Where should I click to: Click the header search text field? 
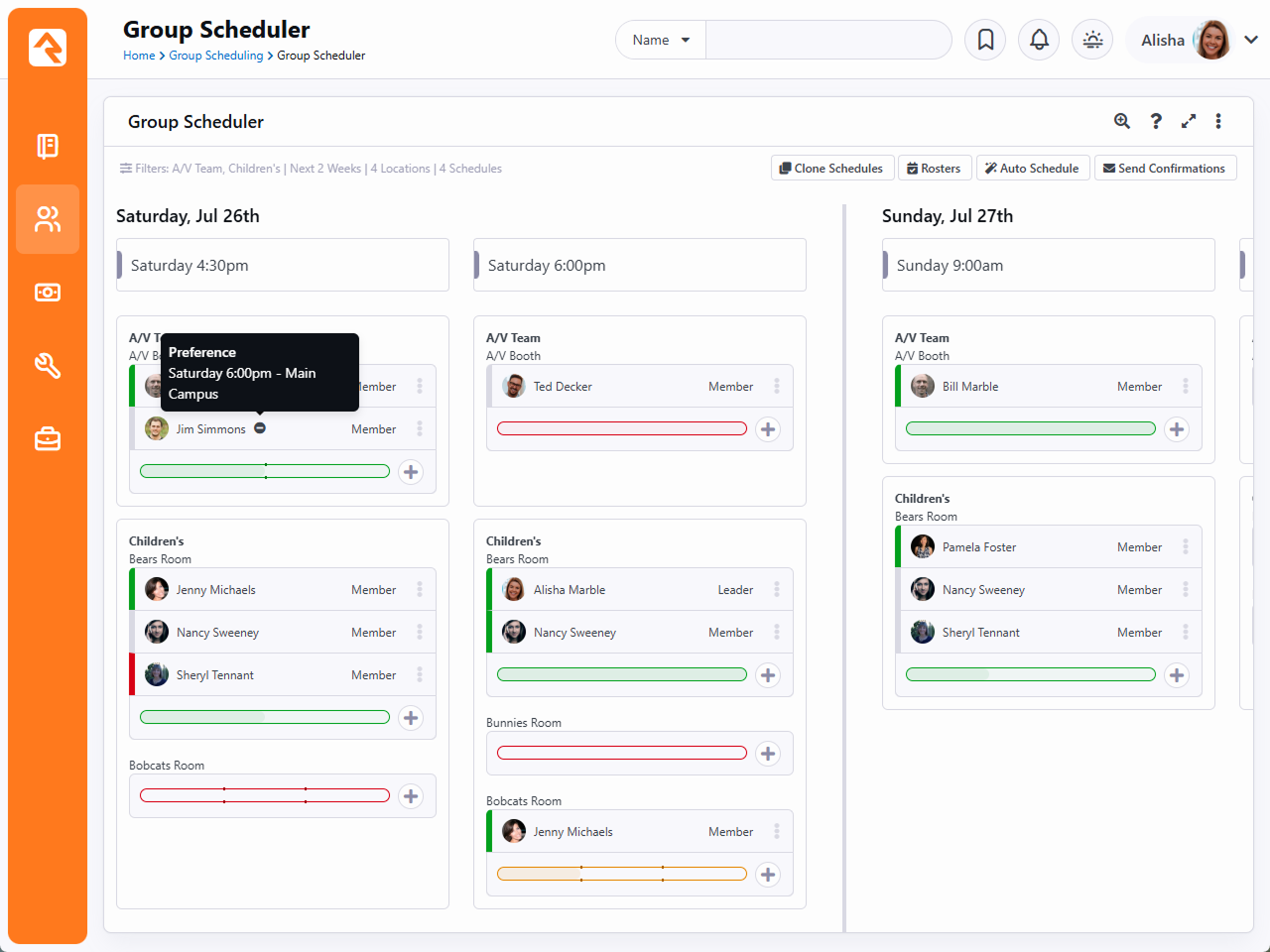tap(827, 40)
